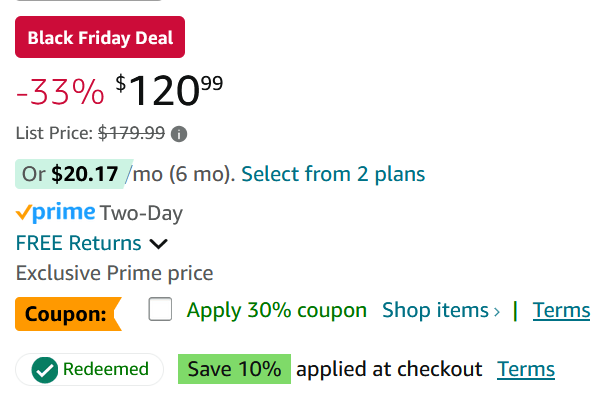The height and width of the screenshot is (408, 608).
Task: Click the orange Coupon badge
Action: 68,314
